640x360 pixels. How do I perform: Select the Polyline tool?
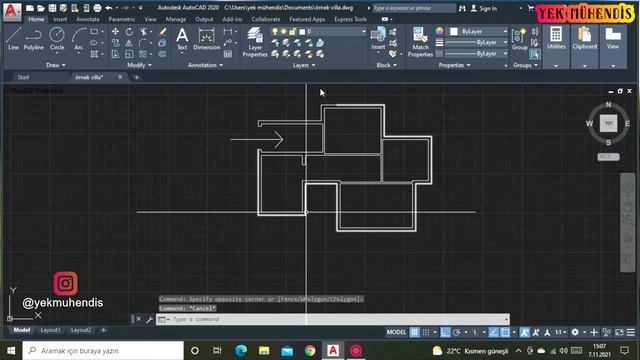pos(33,39)
